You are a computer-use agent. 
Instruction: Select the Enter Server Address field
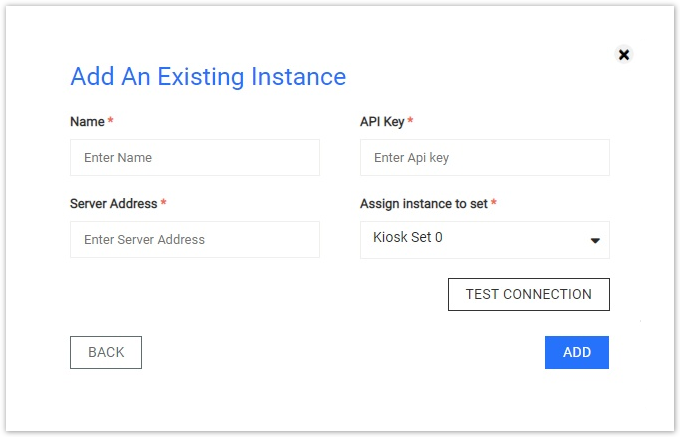coord(195,239)
